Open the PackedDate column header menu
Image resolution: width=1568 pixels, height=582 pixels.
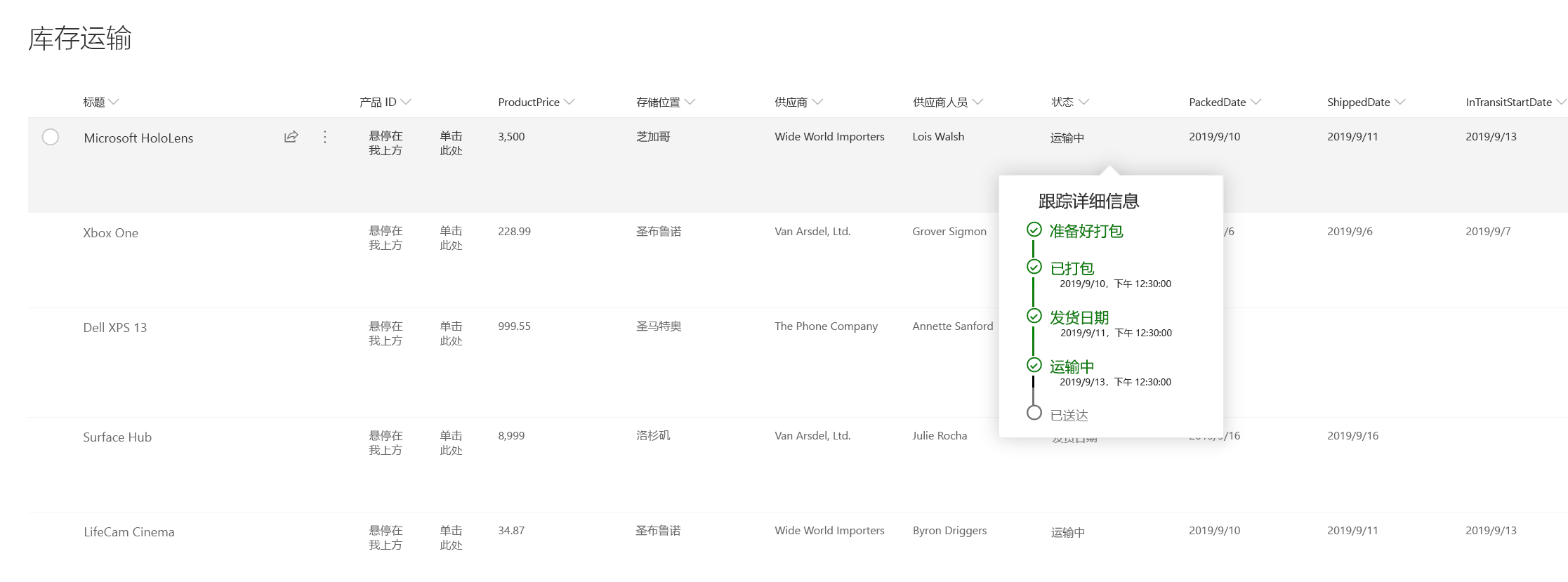pyautogui.click(x=1225, y=102)
